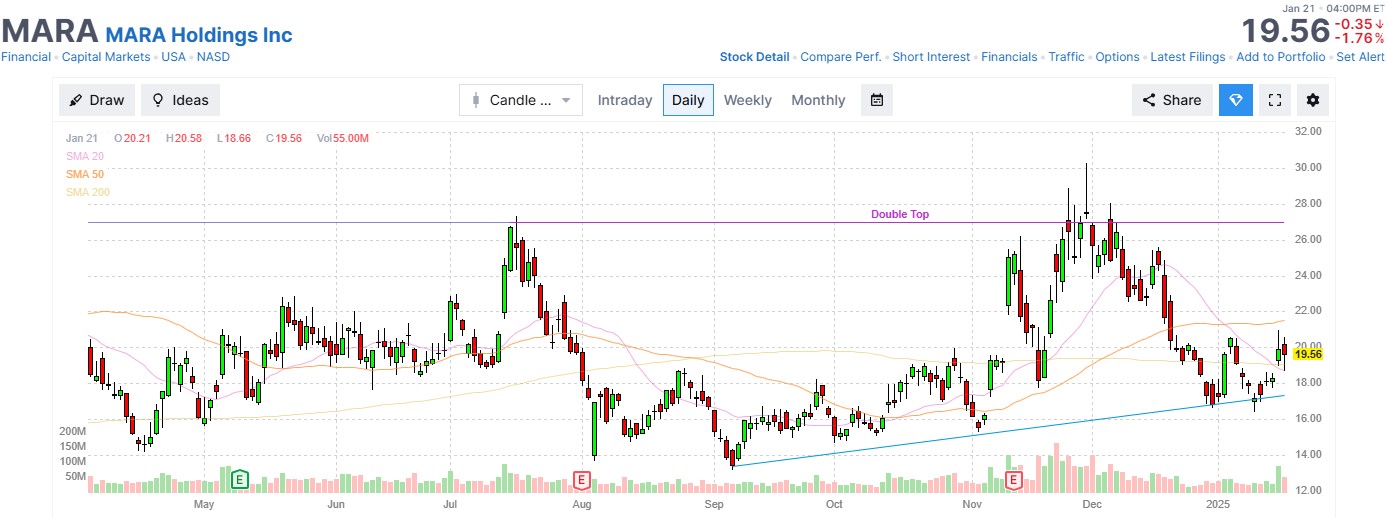Click the 19.56 last price in header
Viewport: 1387px width, 518px height.
[1285, 31]
